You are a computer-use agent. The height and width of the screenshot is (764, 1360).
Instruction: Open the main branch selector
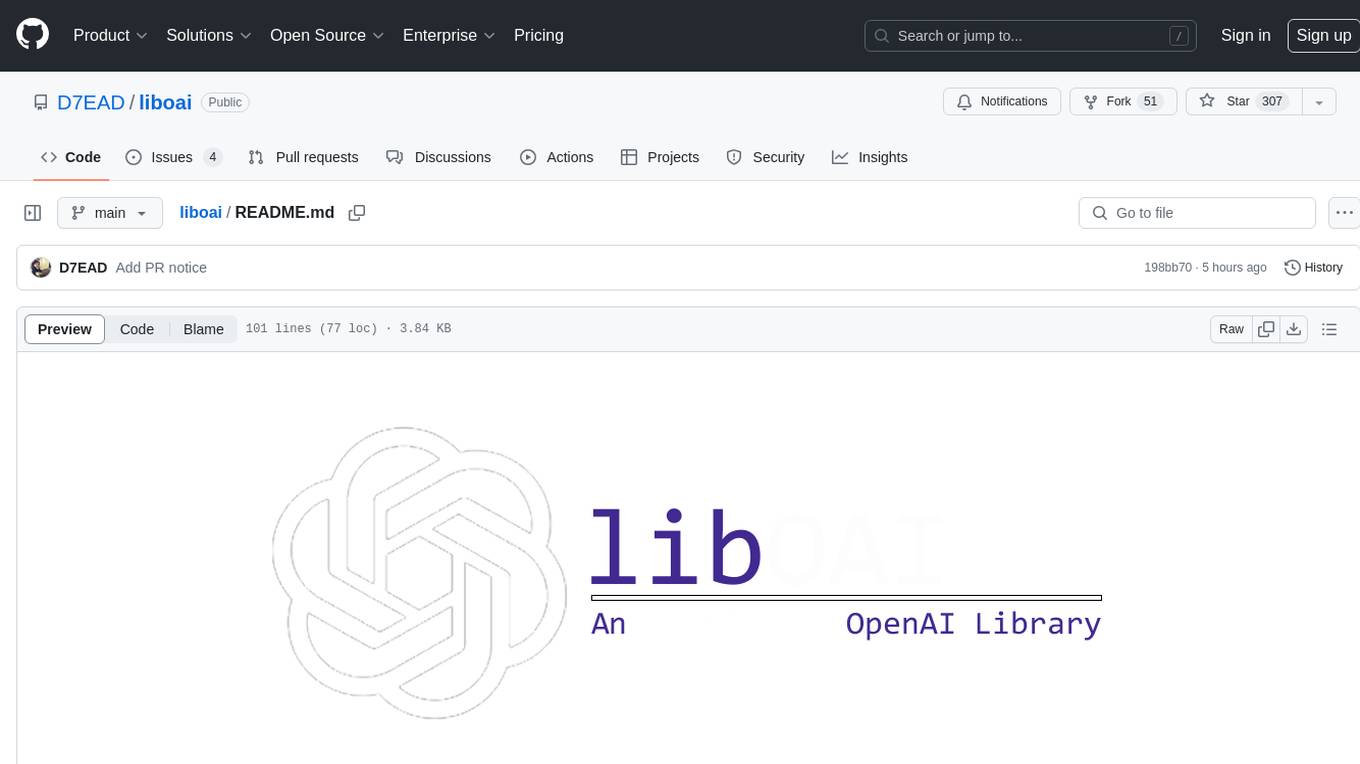(x=109, y=213)
